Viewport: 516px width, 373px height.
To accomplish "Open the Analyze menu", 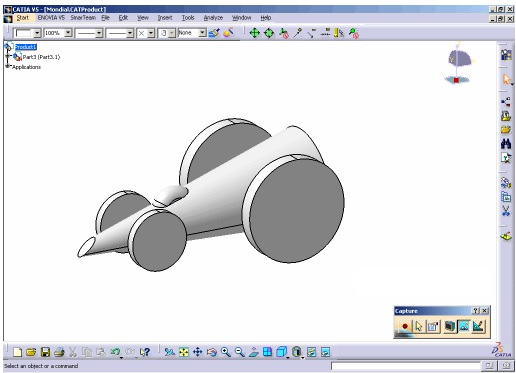I will coord(213,18).
